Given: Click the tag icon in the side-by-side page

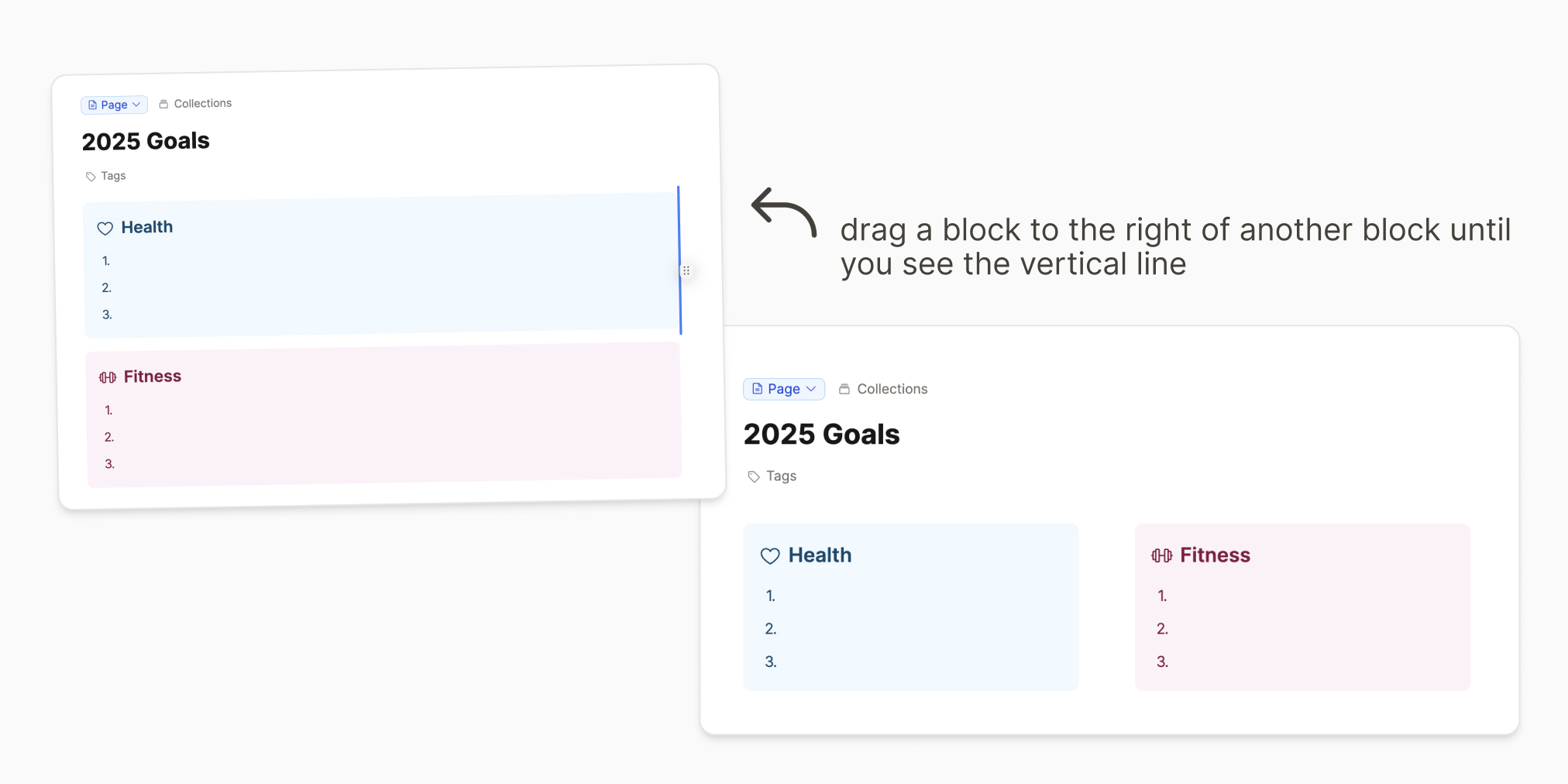Looking at the screenshot, I should point(754,476).
